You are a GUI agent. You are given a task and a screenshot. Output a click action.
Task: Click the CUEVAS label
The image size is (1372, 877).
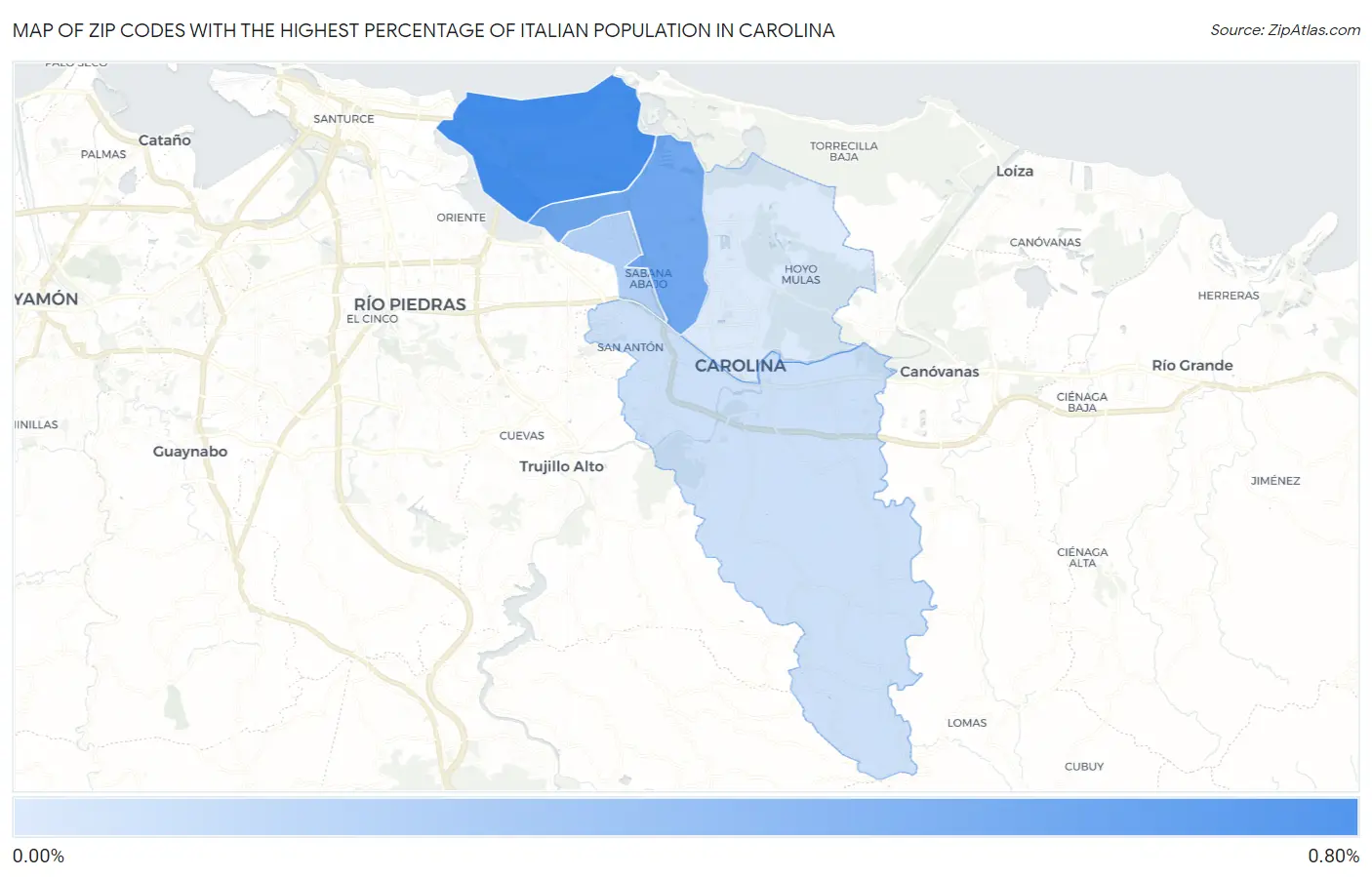[x=522, y=436]
